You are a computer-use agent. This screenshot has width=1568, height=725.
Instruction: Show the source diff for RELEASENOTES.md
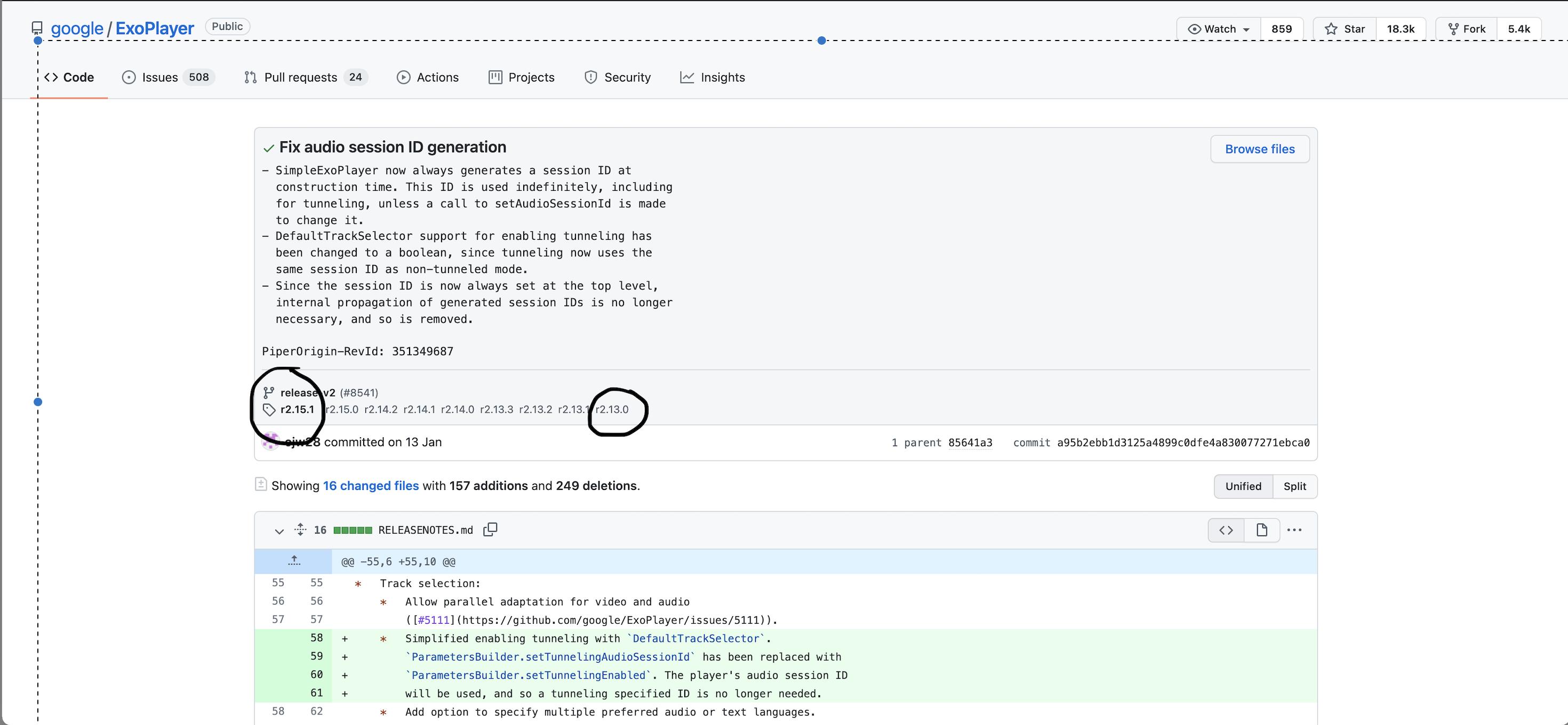tap(1226, 530)
